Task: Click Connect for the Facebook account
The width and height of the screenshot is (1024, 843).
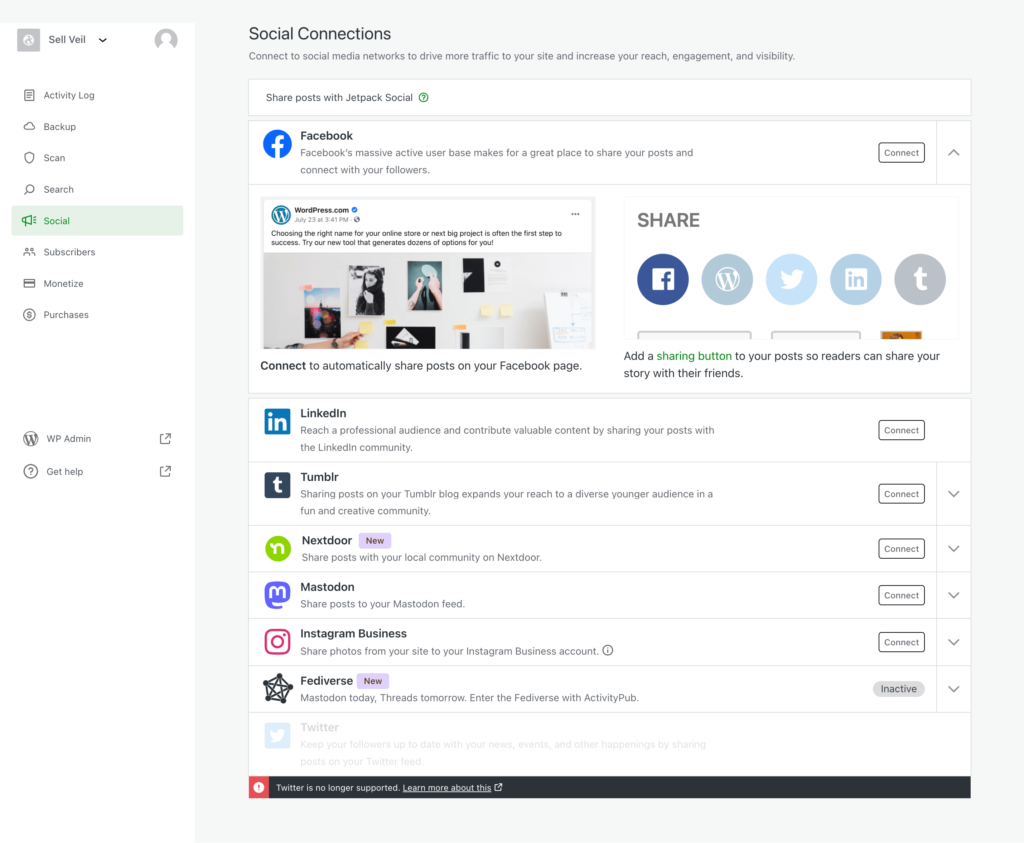Action: coord(900,152)
